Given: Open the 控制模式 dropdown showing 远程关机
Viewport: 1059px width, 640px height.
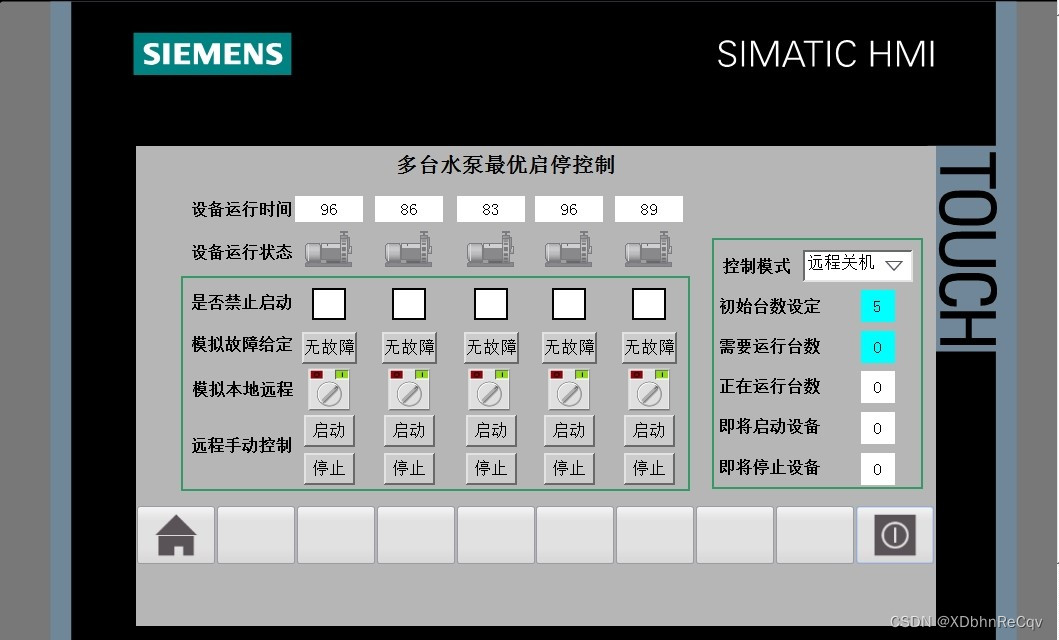Looking at the screenshot, I should click(858, 265).
